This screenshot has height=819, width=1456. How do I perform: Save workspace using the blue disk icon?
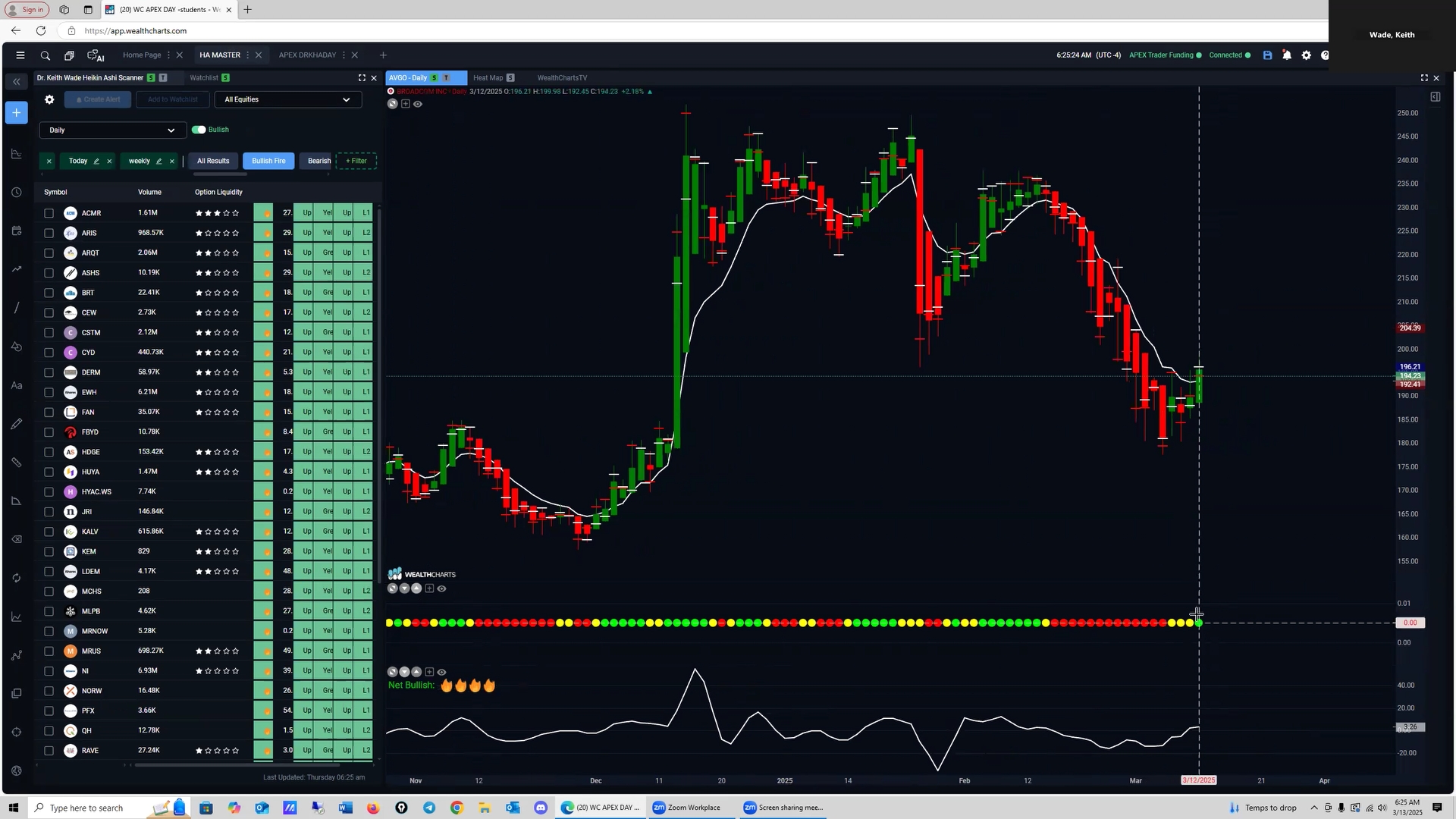[1267, 55]
